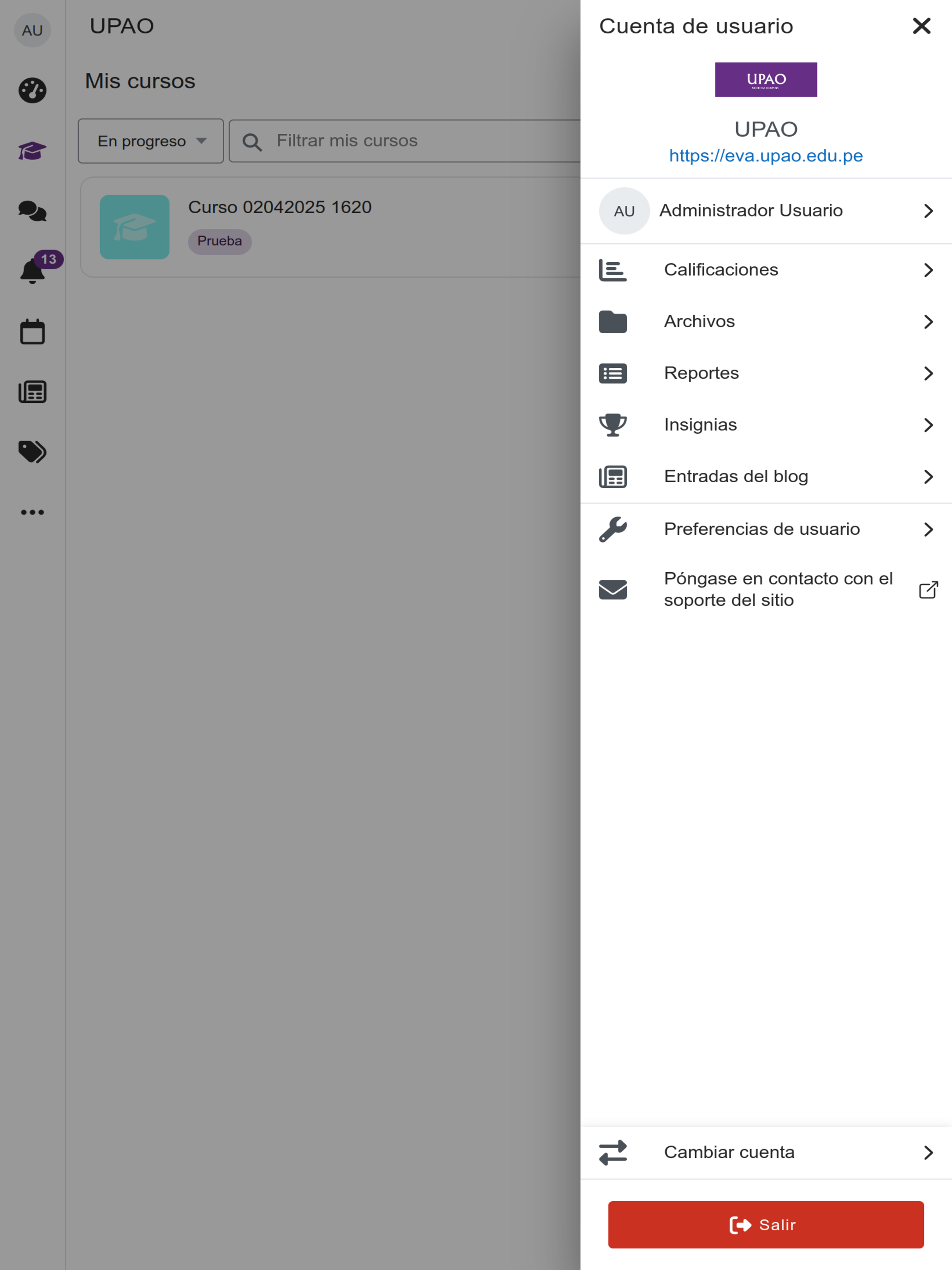Open Preferencias de usuario menu entry
Screen dimensions: 952x1270
[766, 529]
